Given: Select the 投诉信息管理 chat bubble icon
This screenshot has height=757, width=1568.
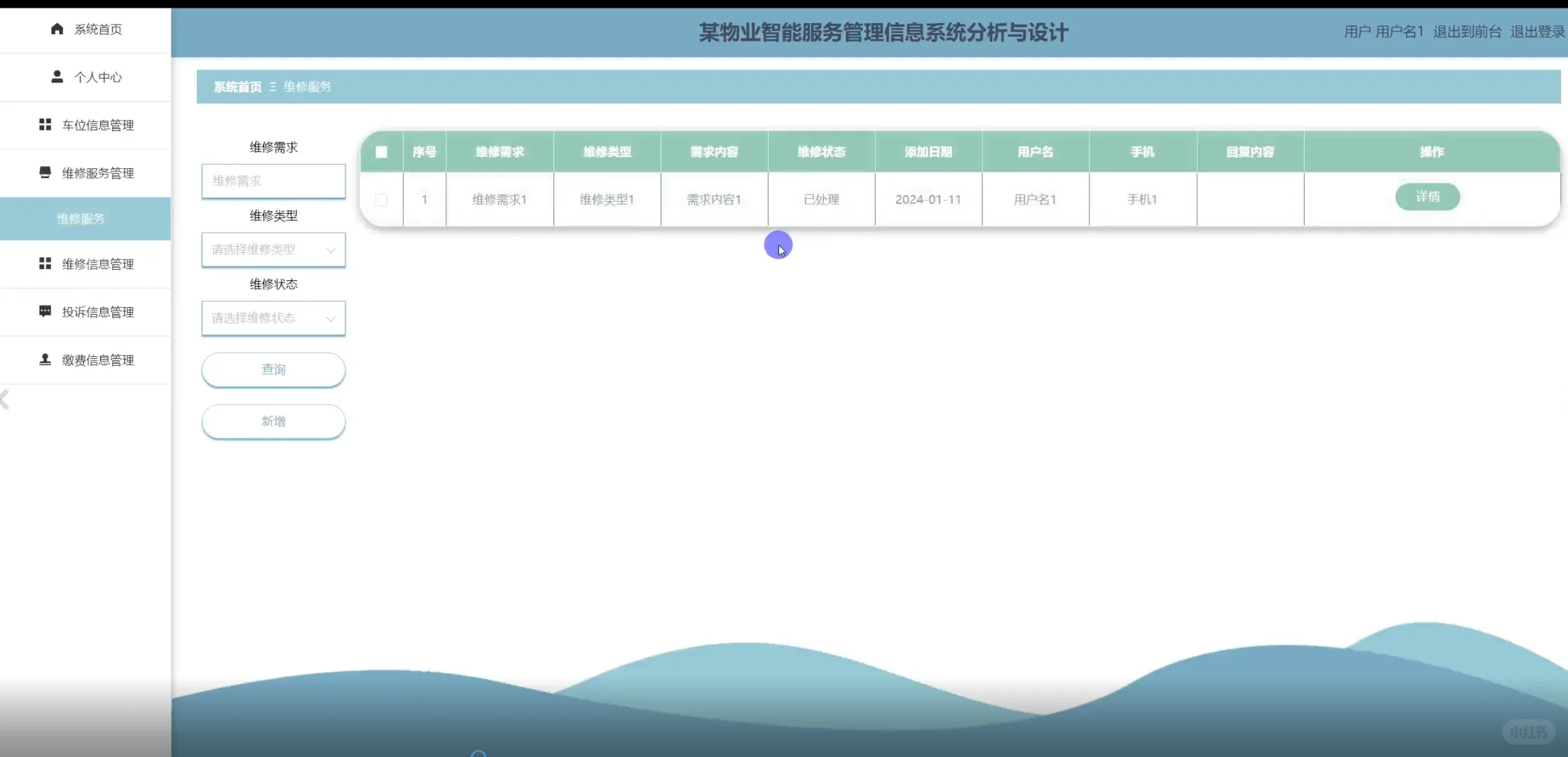Looking at the screenshot, I should tap(45, 311).
